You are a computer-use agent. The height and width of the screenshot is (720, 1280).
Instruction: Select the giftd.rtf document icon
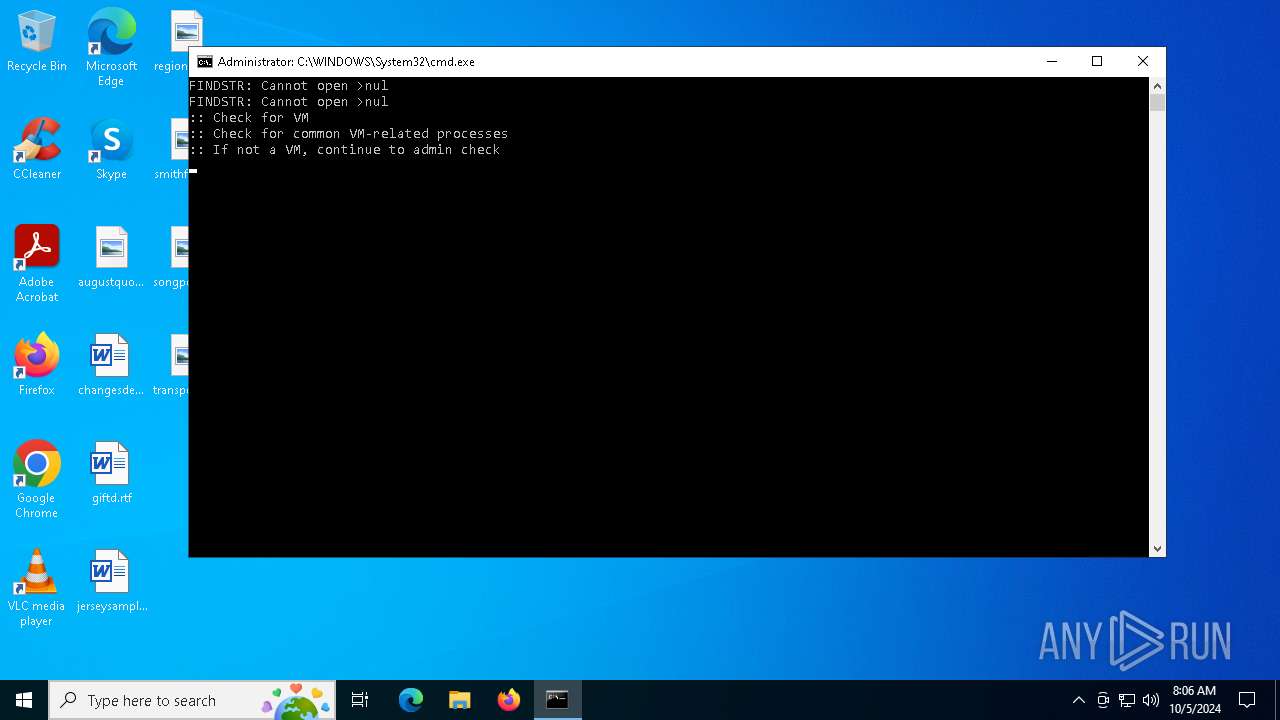pos(111,474)
